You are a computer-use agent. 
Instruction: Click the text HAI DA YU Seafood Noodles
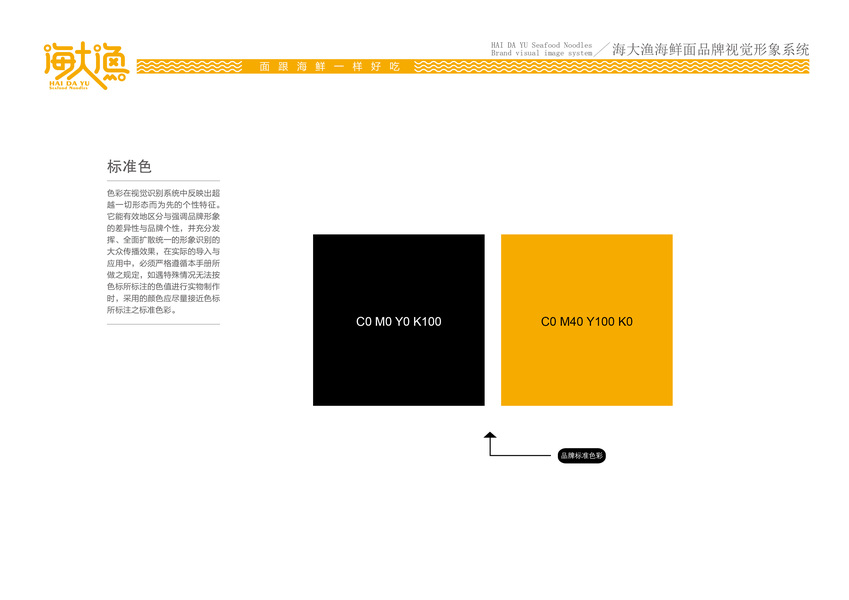(x=541, y=45)
